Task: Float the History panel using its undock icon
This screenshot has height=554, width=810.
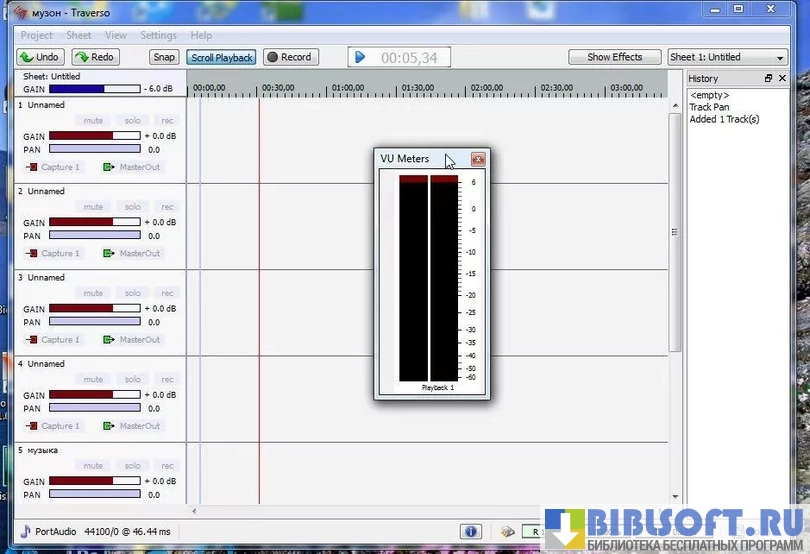Action: pos(768,78)
